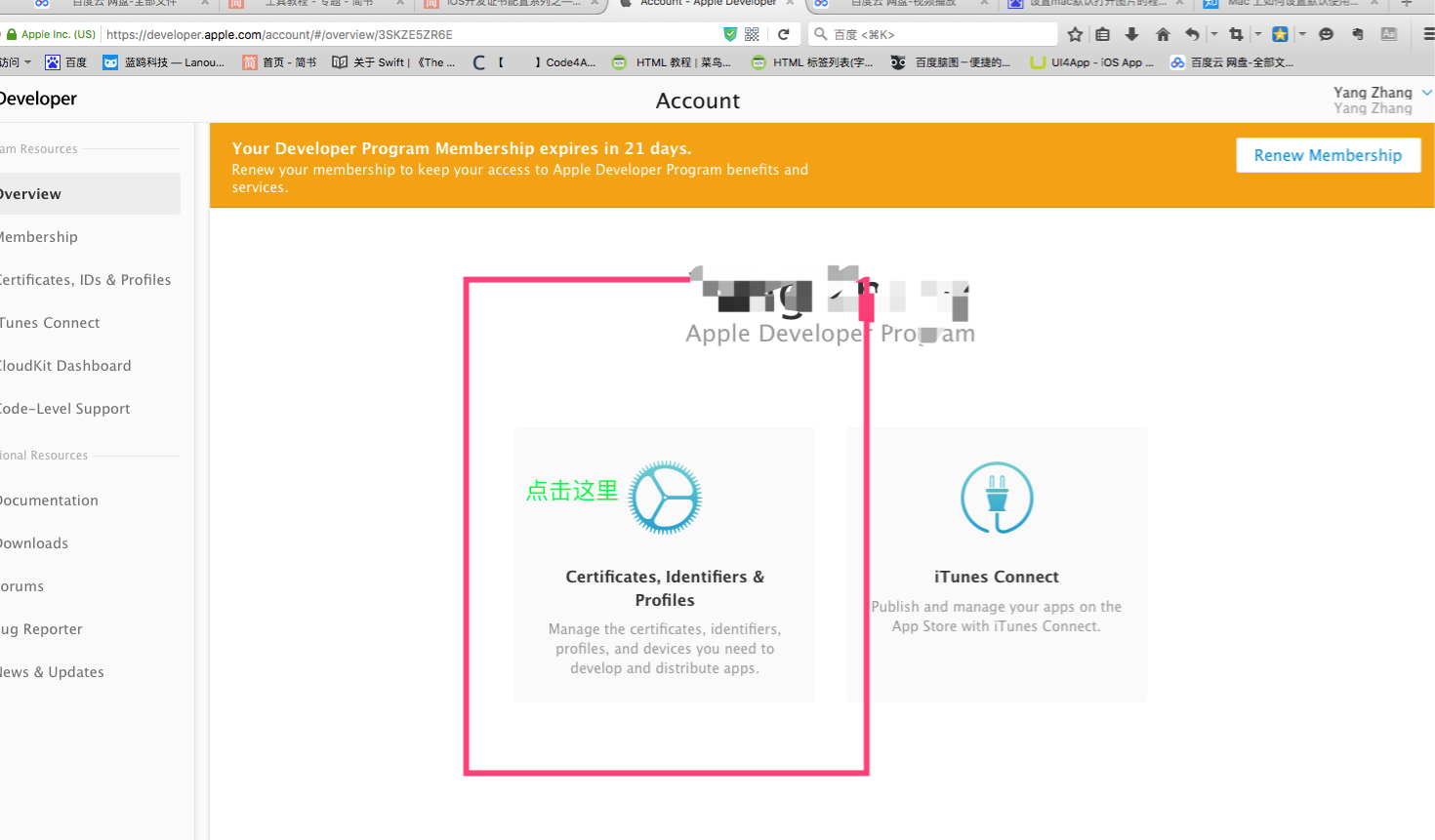Click the reader view icon in toolbar
This screenshot has width=1435, height=840.
(1388, 34)
